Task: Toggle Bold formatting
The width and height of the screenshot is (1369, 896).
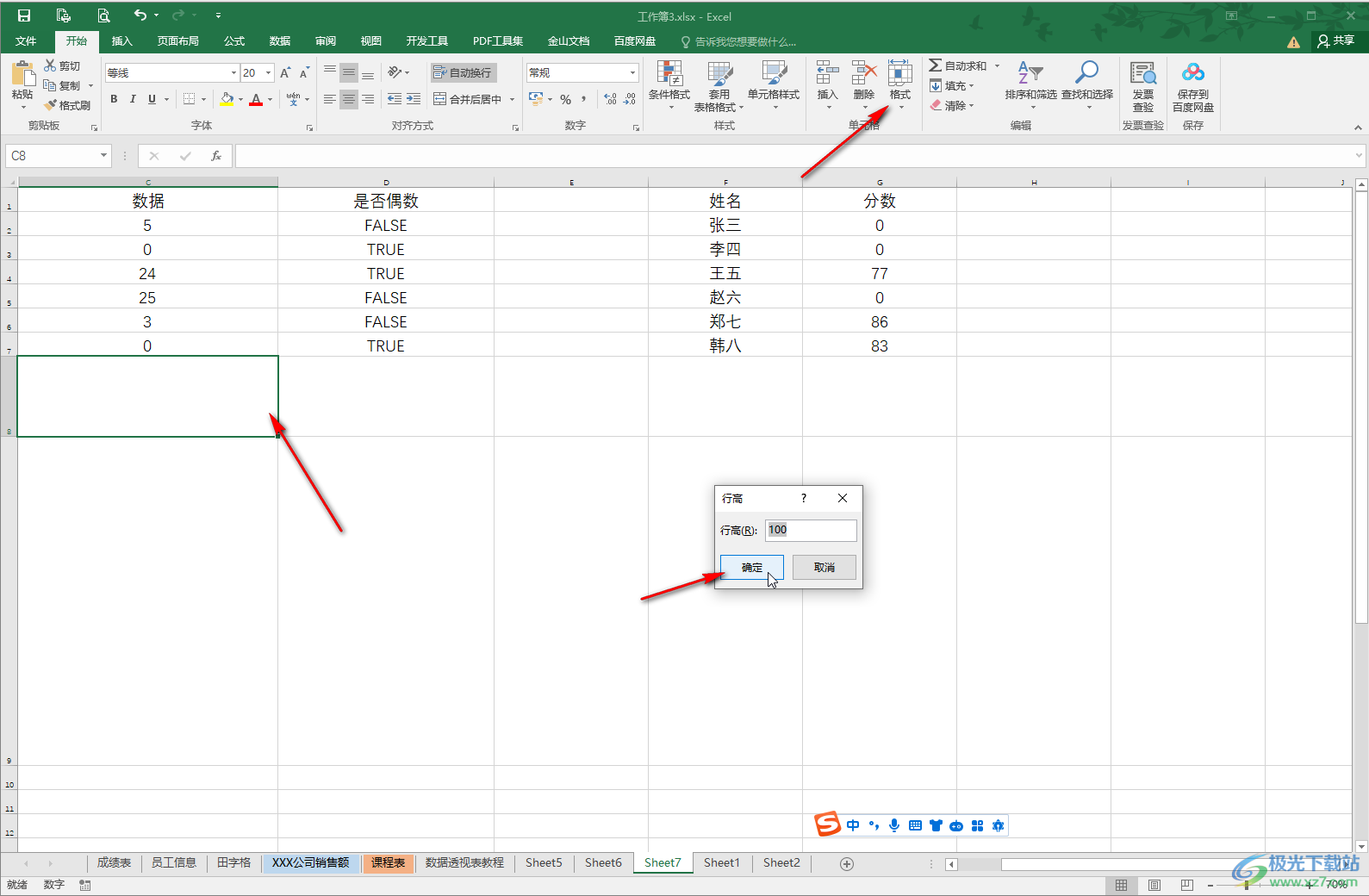Action: coord(114,99)
